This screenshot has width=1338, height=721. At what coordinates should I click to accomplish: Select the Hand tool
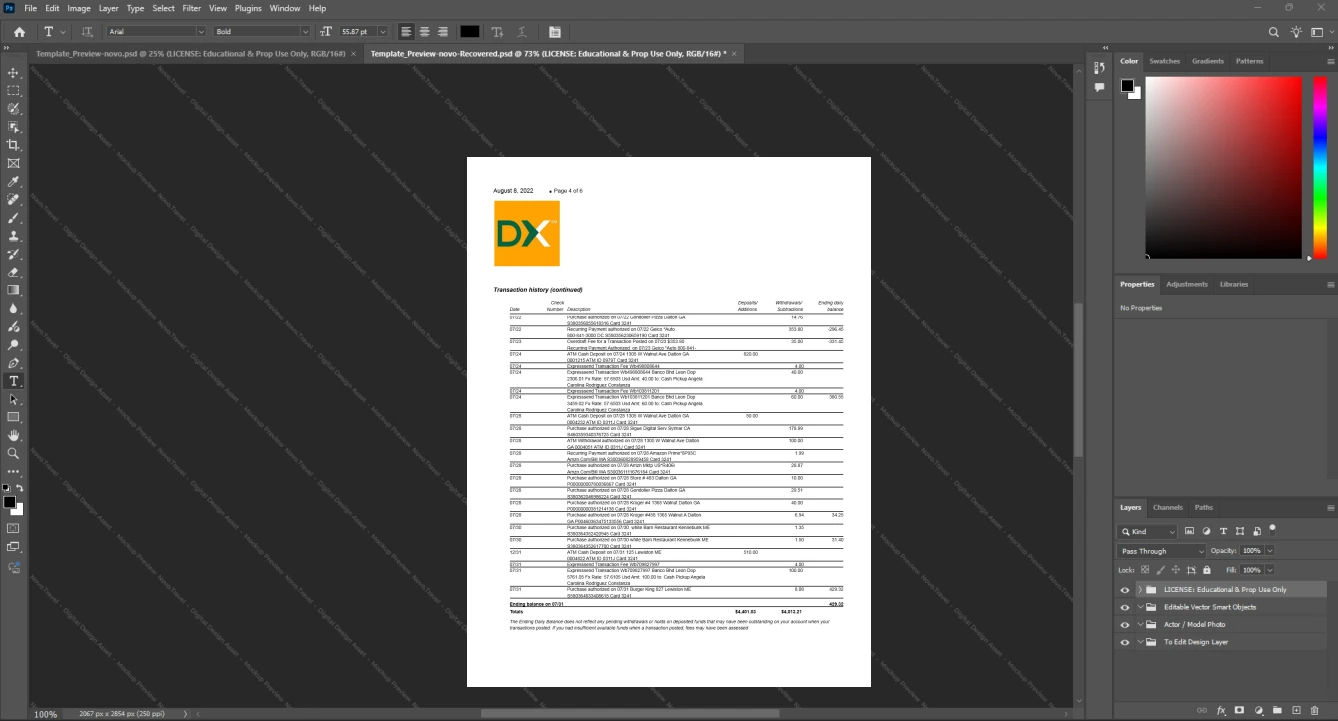click(x=14, y=435)
